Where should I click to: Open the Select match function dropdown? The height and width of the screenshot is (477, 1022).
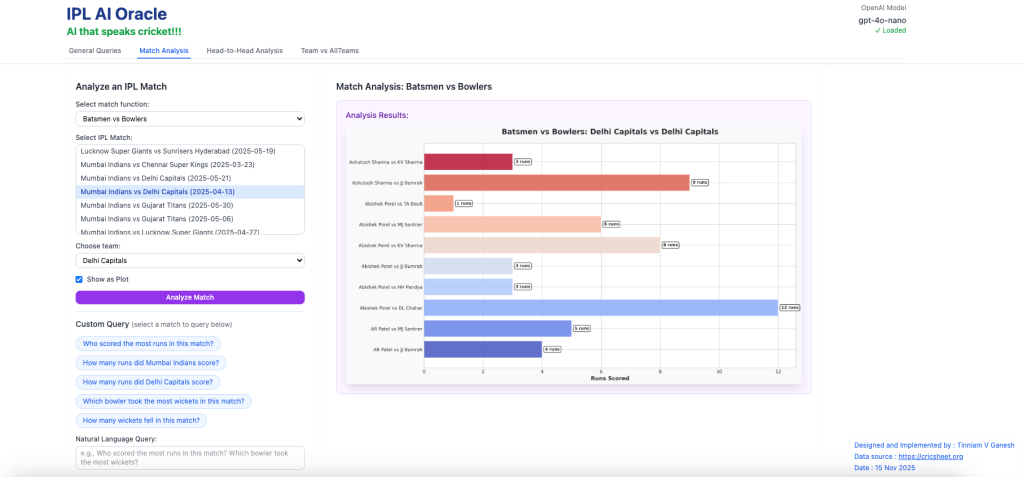coord(190,119)
